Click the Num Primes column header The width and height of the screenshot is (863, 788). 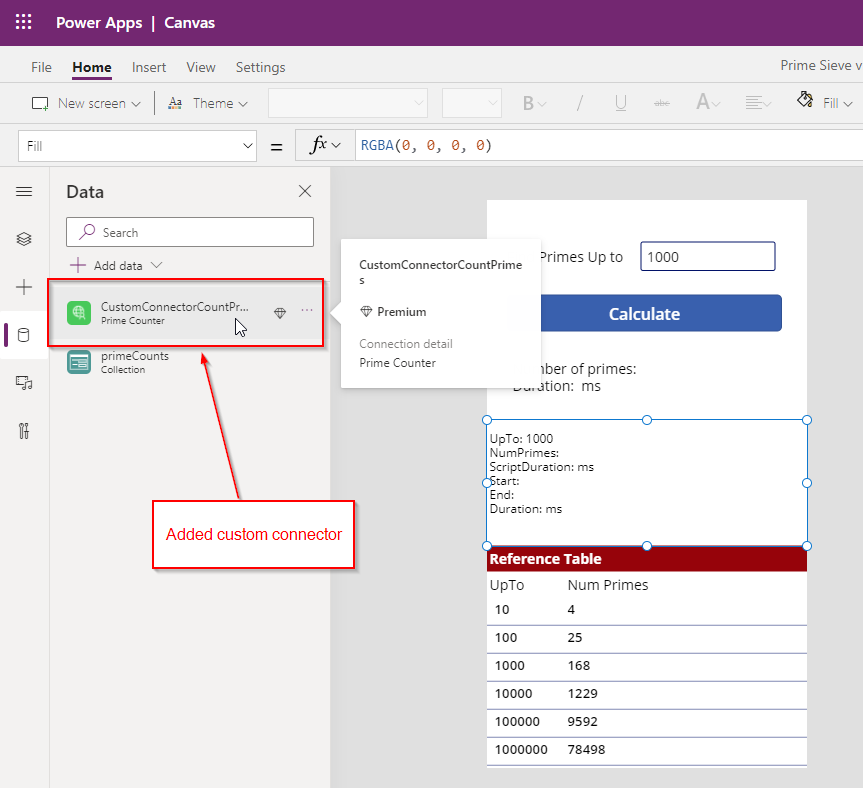tap(608, 585)
